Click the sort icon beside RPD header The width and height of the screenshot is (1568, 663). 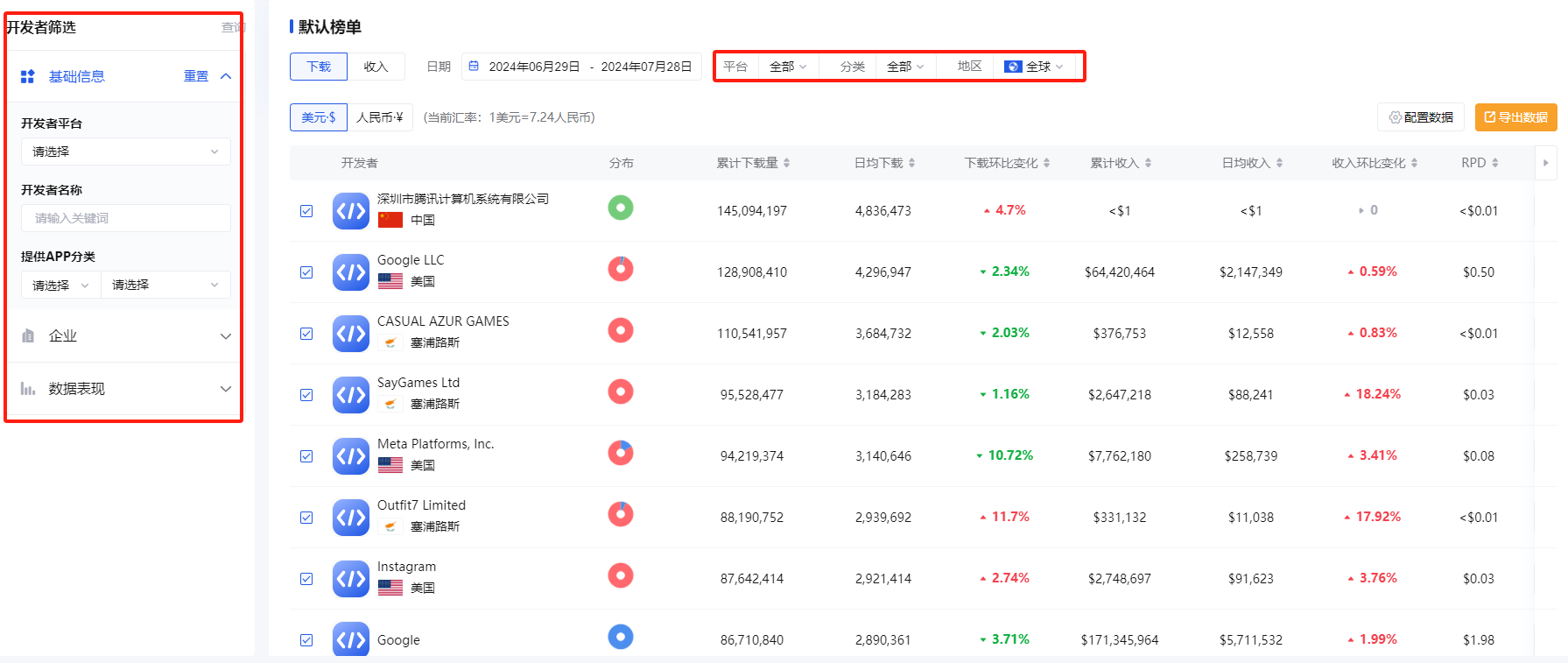1495,163
